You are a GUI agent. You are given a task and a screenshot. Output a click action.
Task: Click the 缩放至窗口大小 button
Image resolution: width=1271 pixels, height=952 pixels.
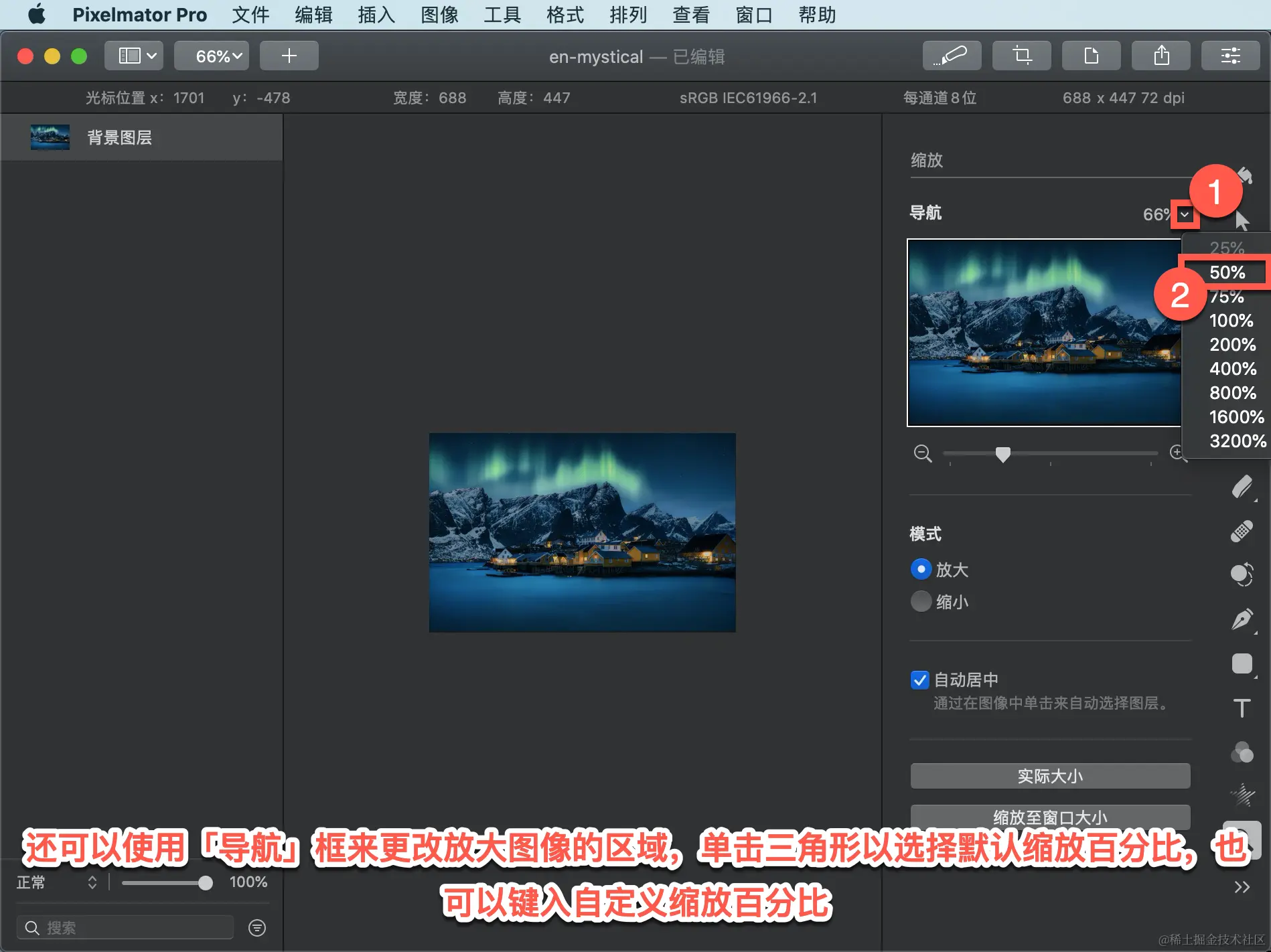pos(1050,817)
